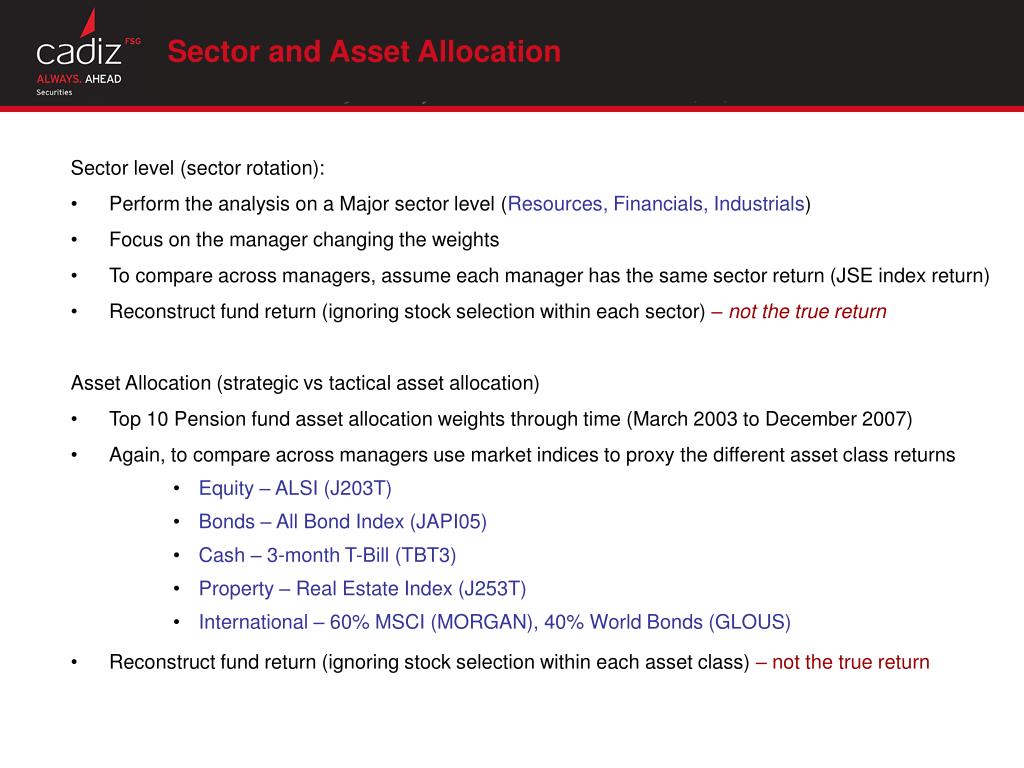Image resolution: width=1024 pixels, height=768 pixels.
Task: Click the 'ALWAYS. AHEAD' tagline under the logo
Action: (79, 79)
